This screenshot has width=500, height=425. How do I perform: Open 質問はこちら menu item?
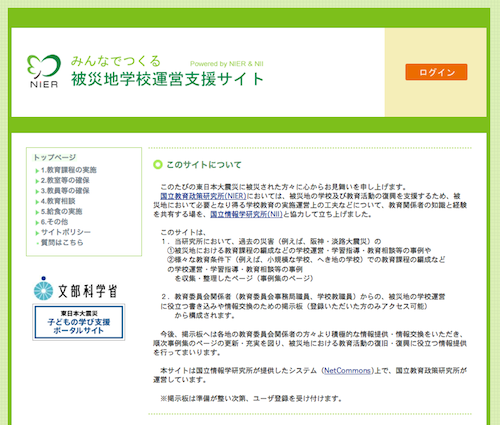[62, 242]
